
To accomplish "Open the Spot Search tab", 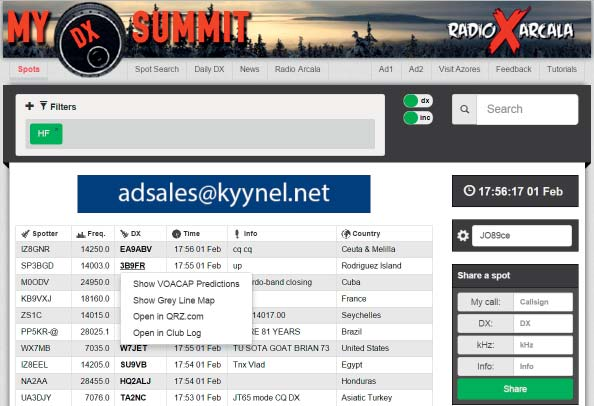I will (157, 69).
